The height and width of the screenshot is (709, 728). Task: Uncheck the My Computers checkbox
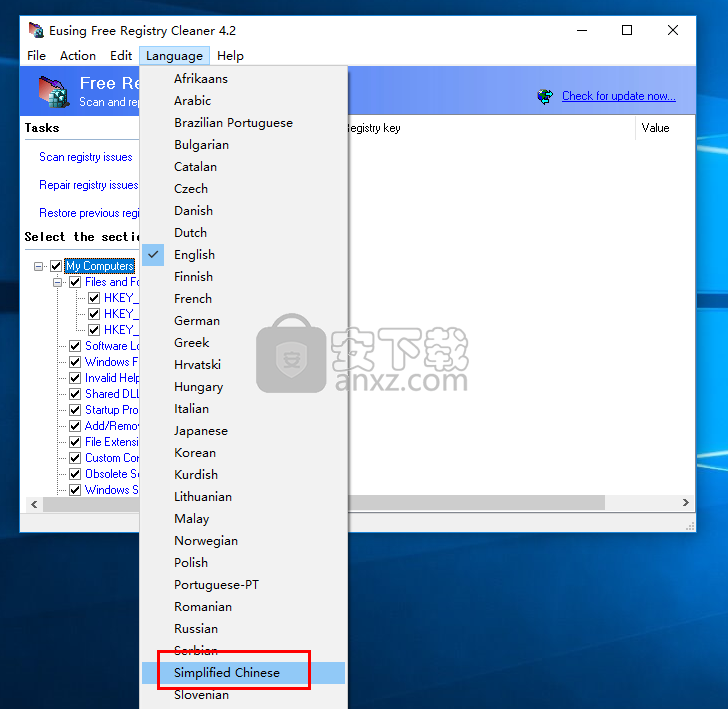[56, 266]
